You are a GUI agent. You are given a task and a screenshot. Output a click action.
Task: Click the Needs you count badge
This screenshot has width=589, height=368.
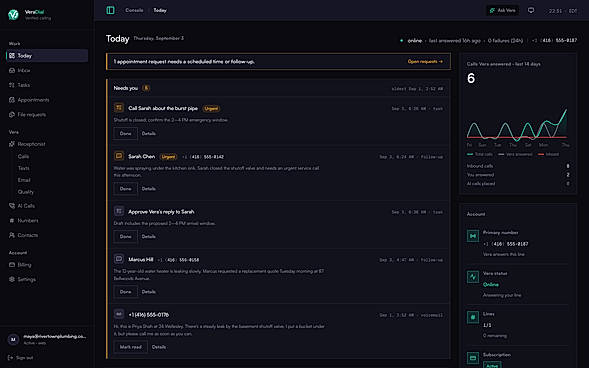146,88
